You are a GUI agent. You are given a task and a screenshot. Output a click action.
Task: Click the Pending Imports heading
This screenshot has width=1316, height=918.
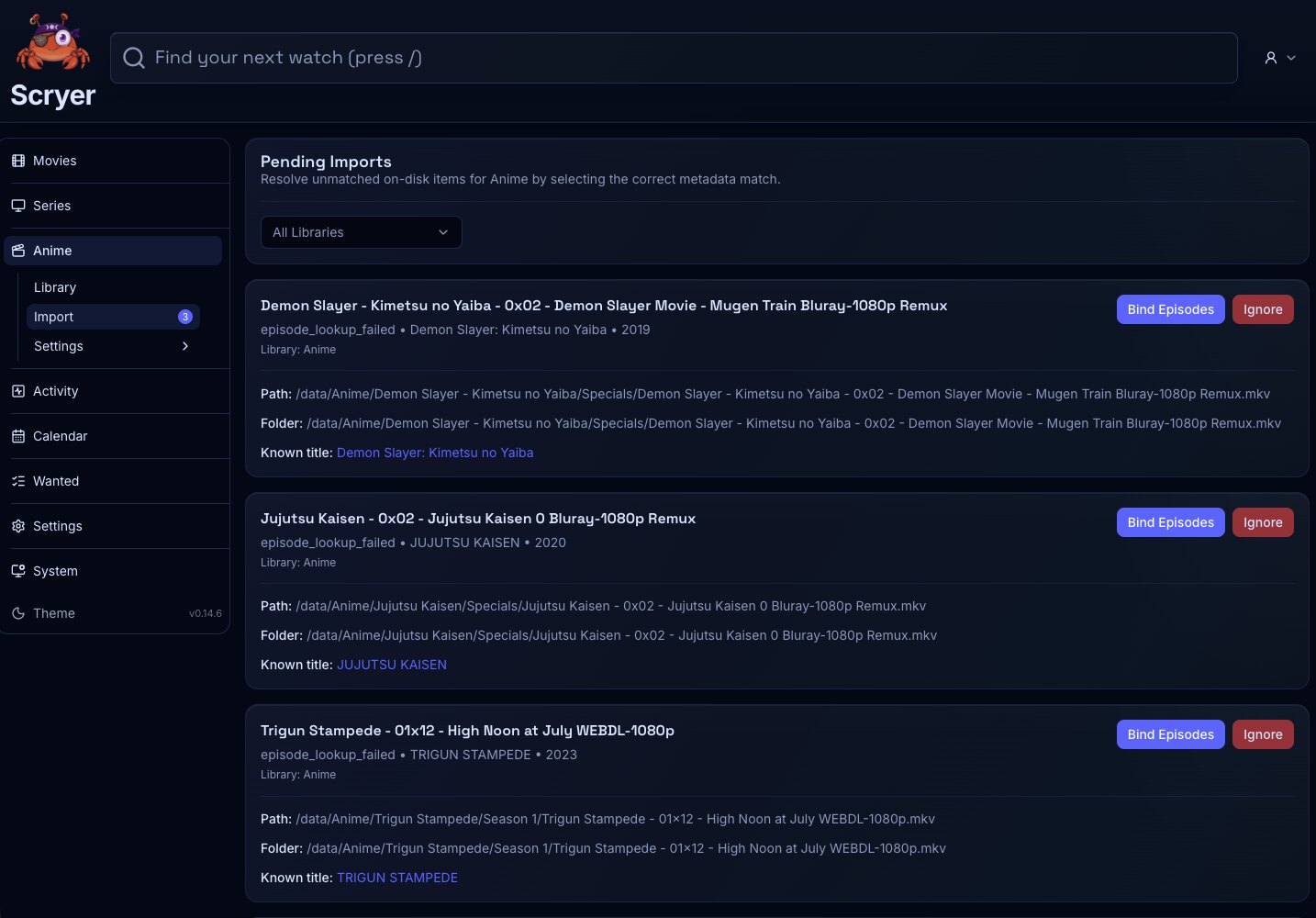point(326,162)
